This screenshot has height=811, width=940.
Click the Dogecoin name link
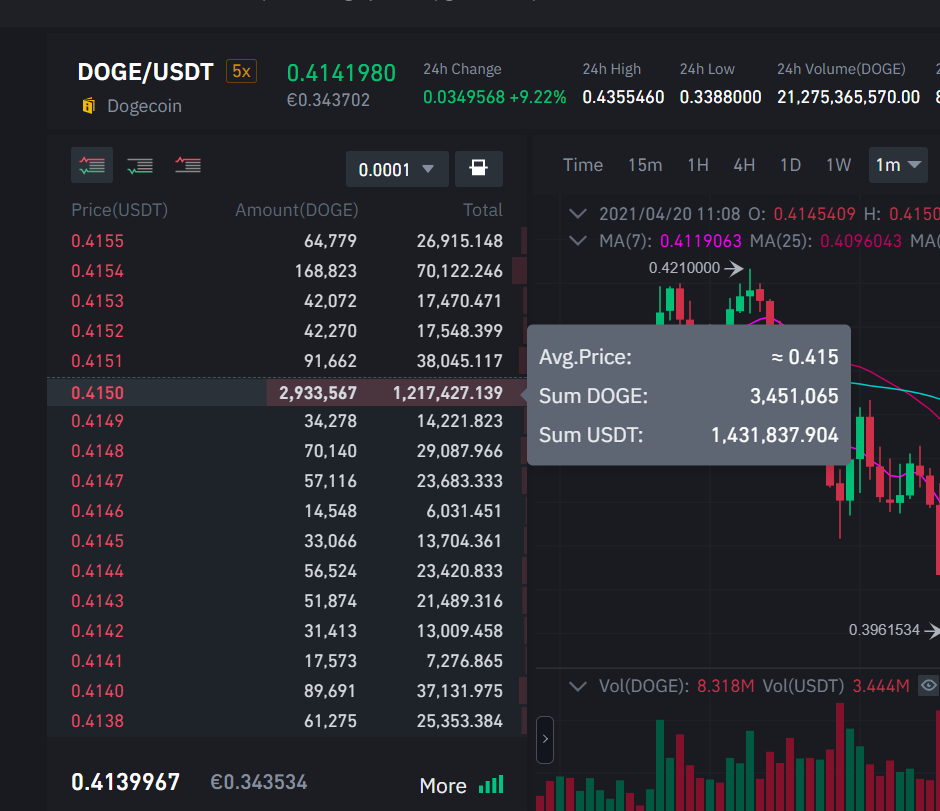(144, 106)
